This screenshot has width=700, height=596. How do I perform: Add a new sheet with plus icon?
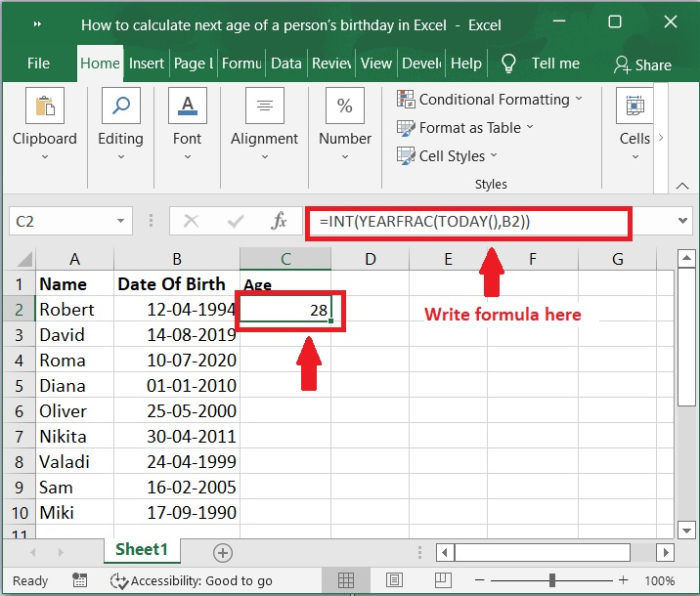coord(223,553)
